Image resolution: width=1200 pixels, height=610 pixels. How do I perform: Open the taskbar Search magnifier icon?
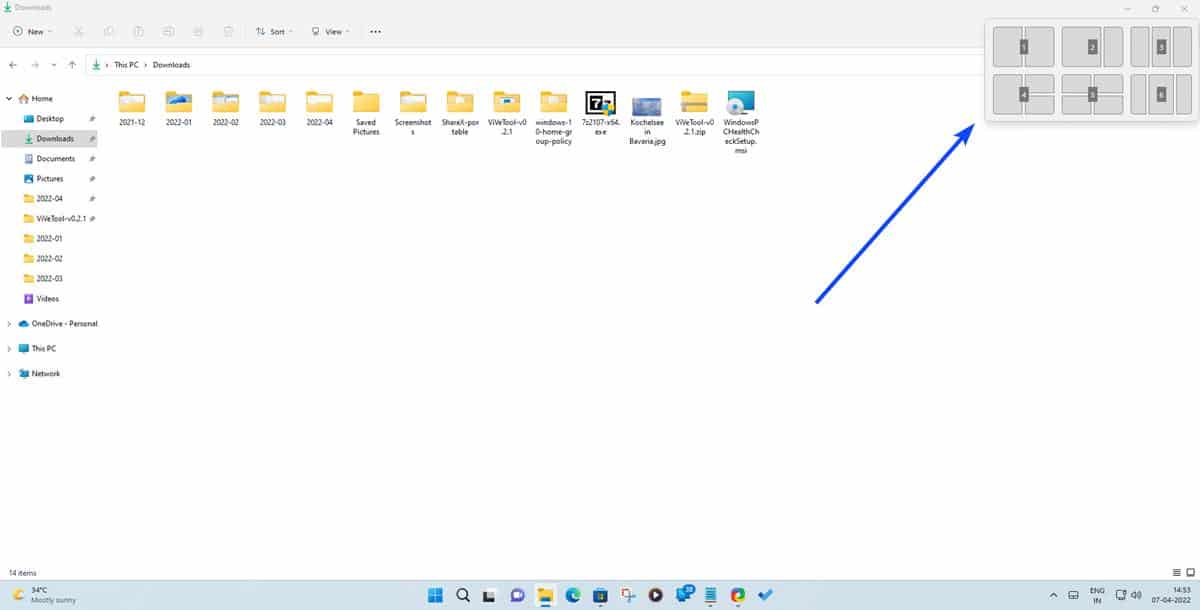(463, 595)
